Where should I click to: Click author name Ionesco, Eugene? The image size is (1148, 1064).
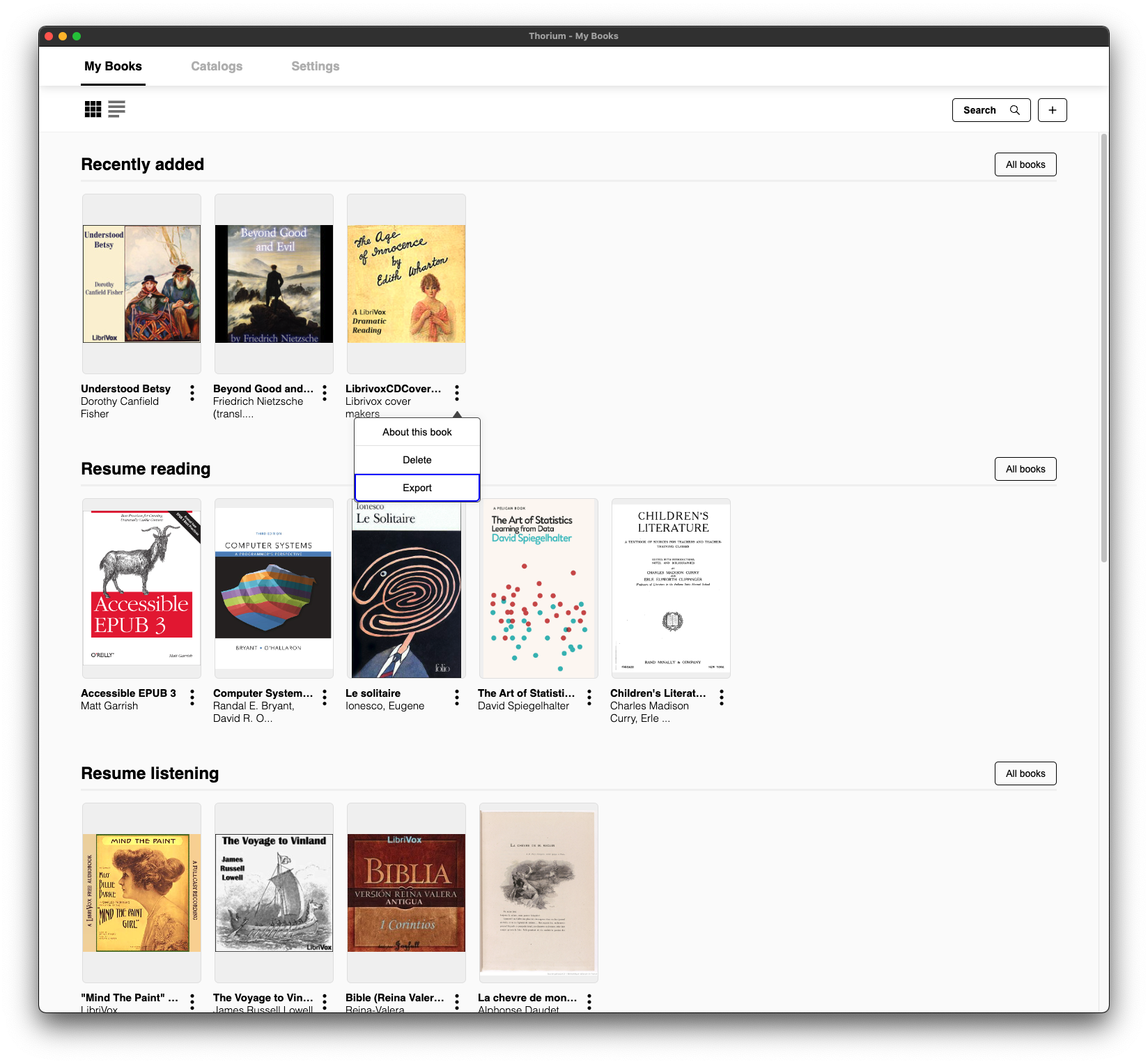pyautogui.click(x=385, y=706)
